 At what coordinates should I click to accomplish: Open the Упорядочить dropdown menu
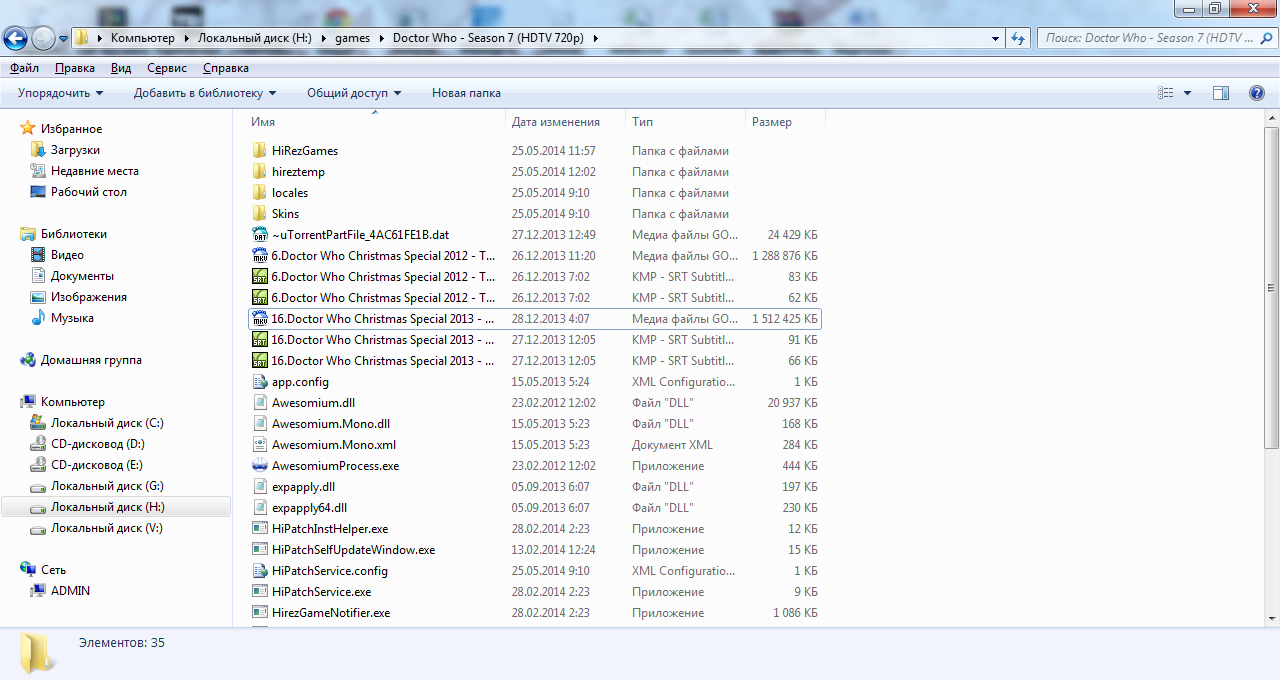pos(60,93)
